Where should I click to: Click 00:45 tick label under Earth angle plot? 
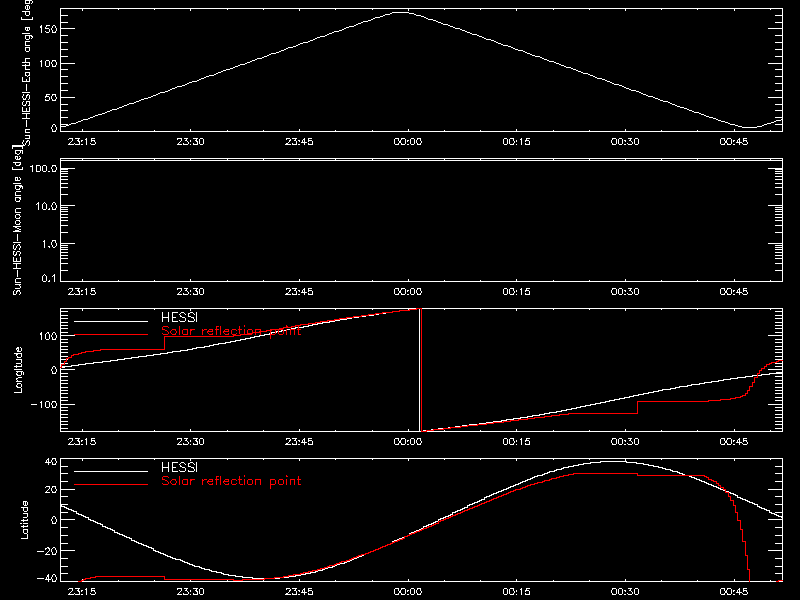[734, 142]
